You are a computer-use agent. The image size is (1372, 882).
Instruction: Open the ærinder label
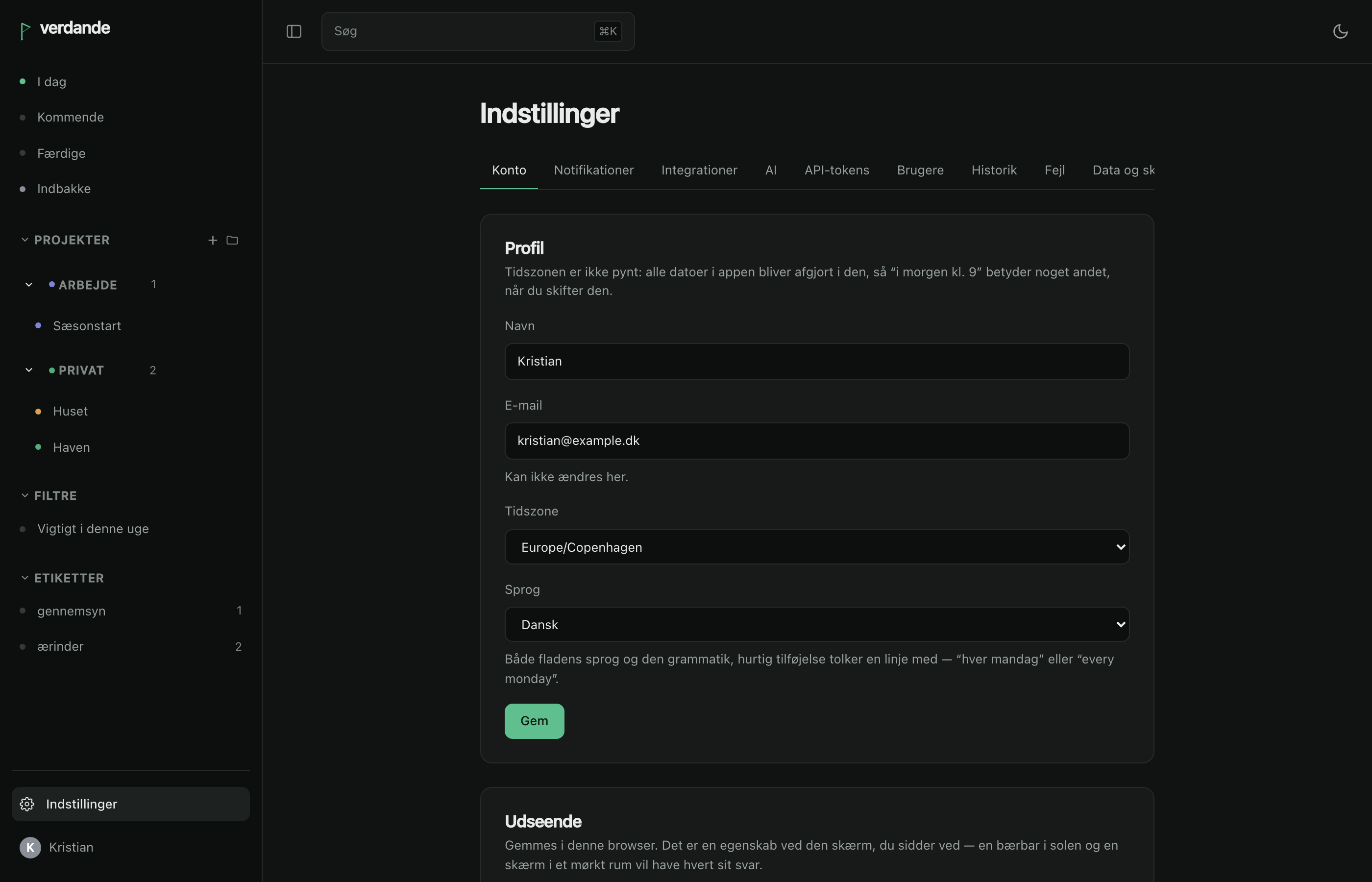[130, 647]
